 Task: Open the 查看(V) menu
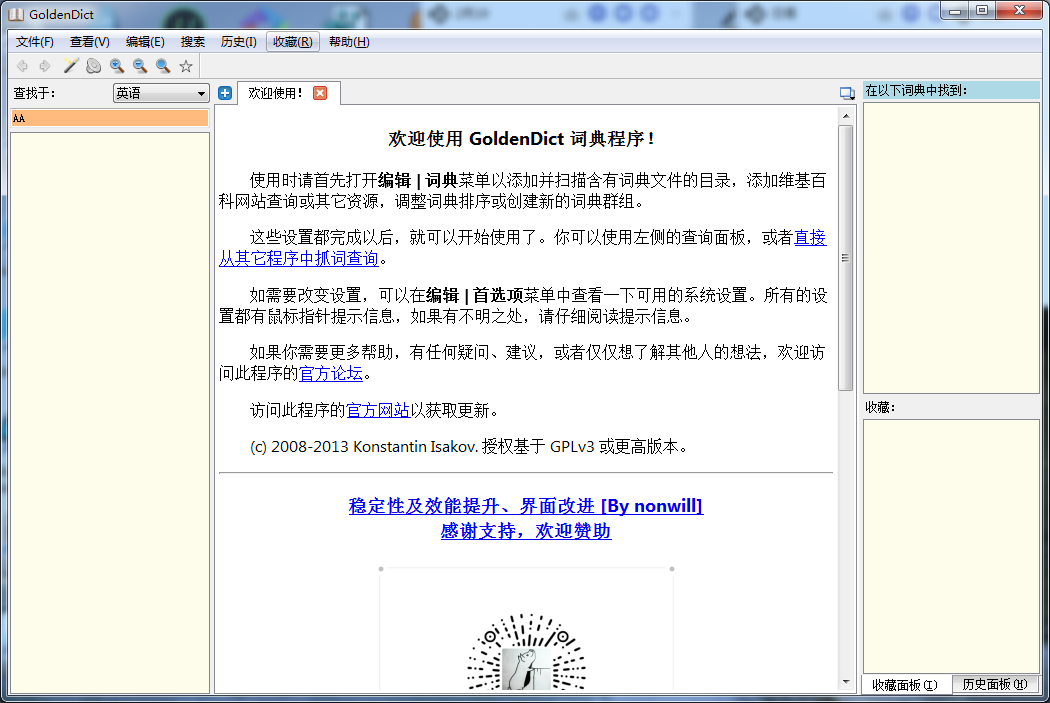[x=90, y=42]
